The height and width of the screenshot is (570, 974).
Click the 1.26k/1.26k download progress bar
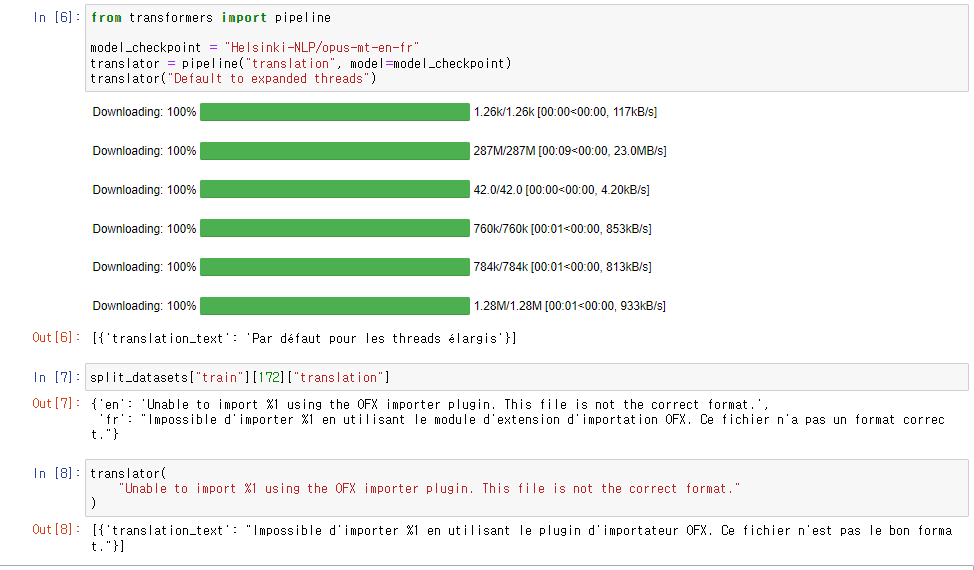click(x=335, y=112)
